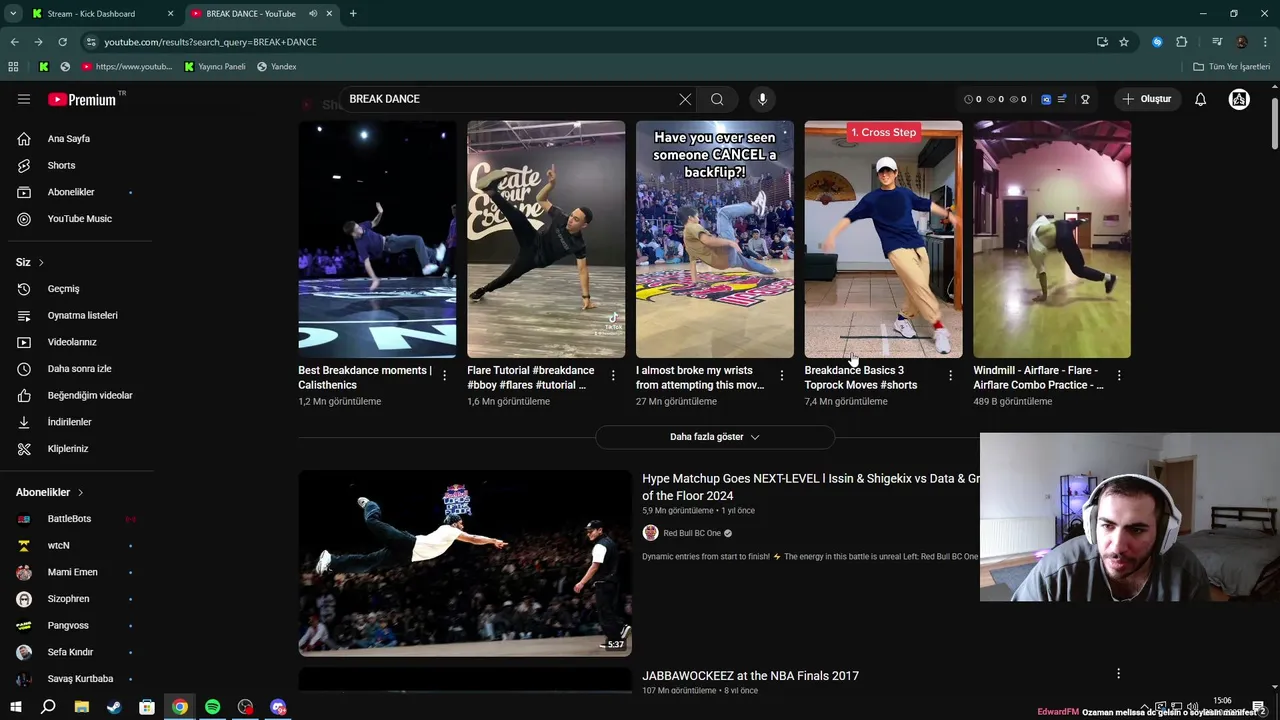
Task: Play Flare Tutorial short thumbnail
Action: click(546, 239)
